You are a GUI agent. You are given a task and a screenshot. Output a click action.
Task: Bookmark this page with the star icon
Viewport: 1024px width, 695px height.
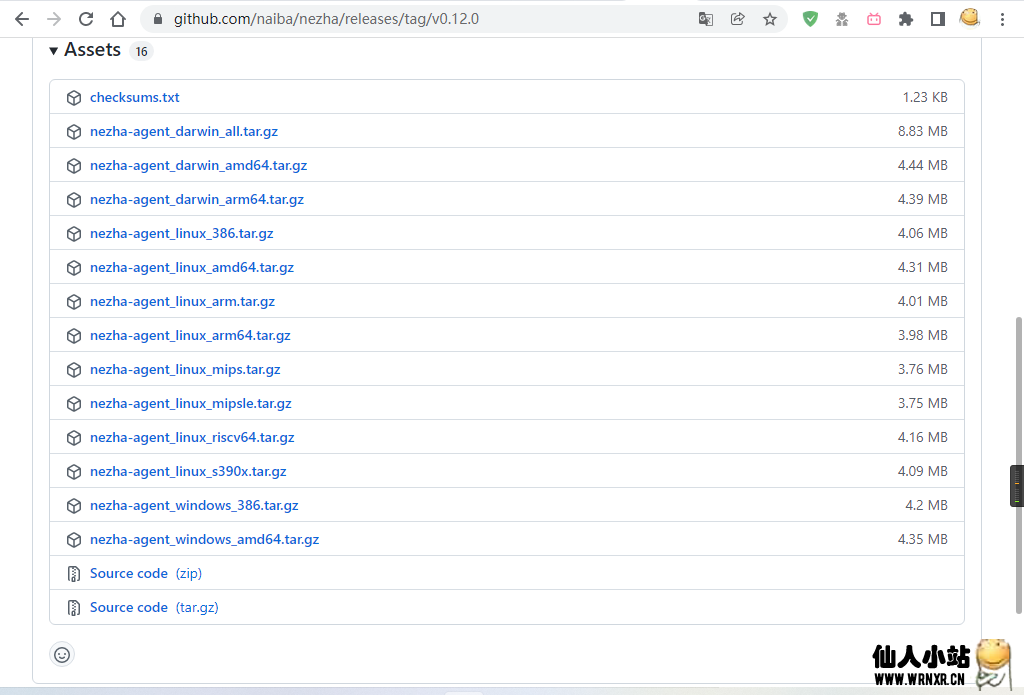tap(769, 19)
